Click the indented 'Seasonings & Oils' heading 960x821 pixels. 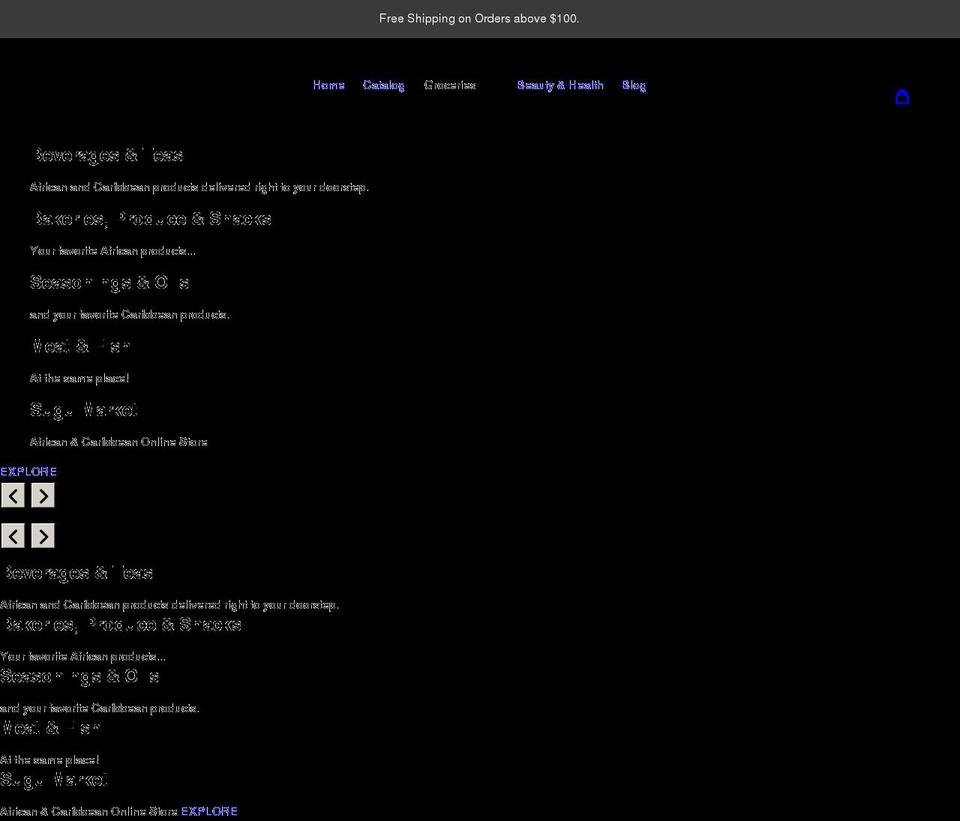coord(110,282)
